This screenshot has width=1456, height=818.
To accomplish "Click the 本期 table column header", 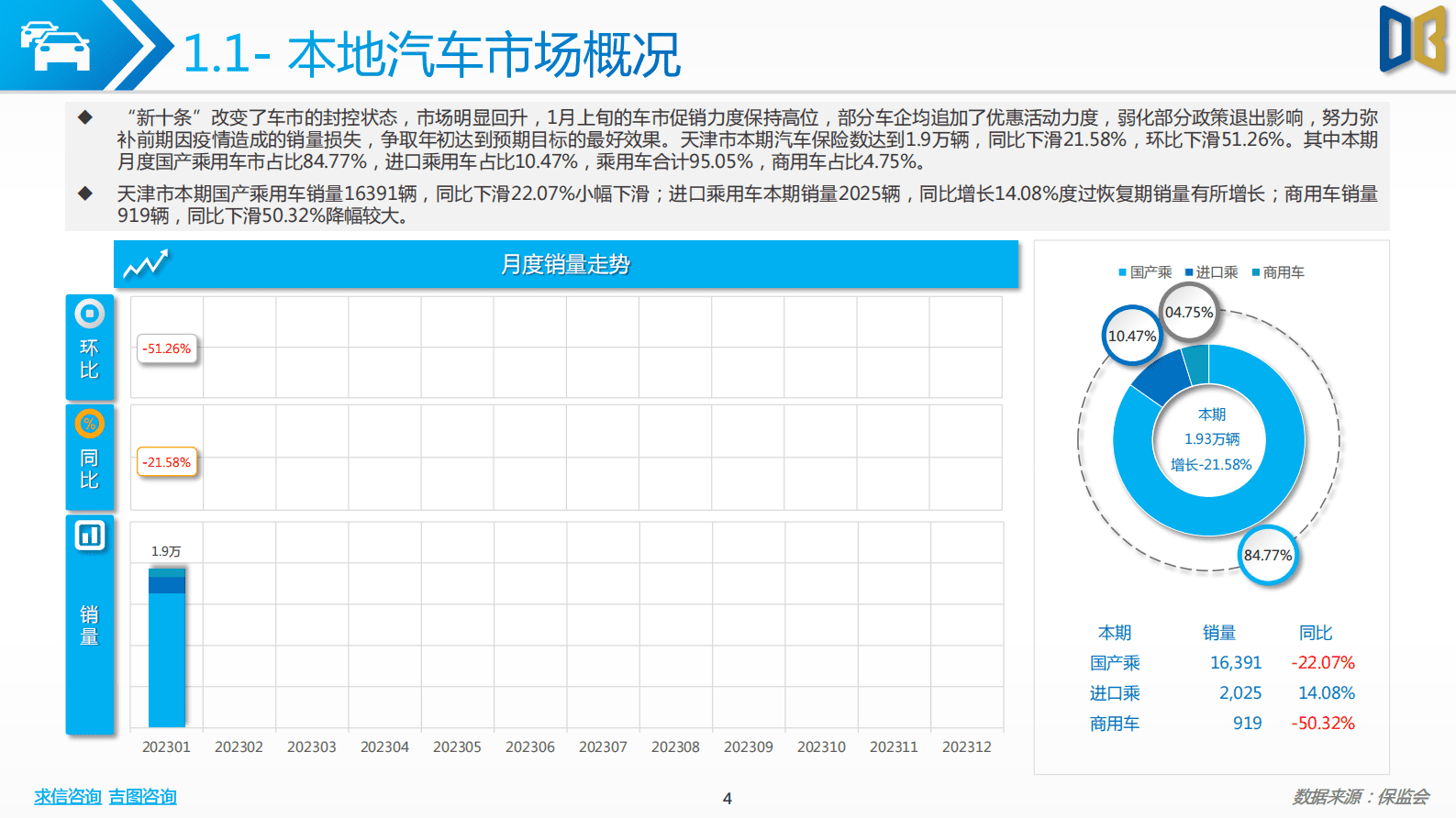I will (1115, 633).
